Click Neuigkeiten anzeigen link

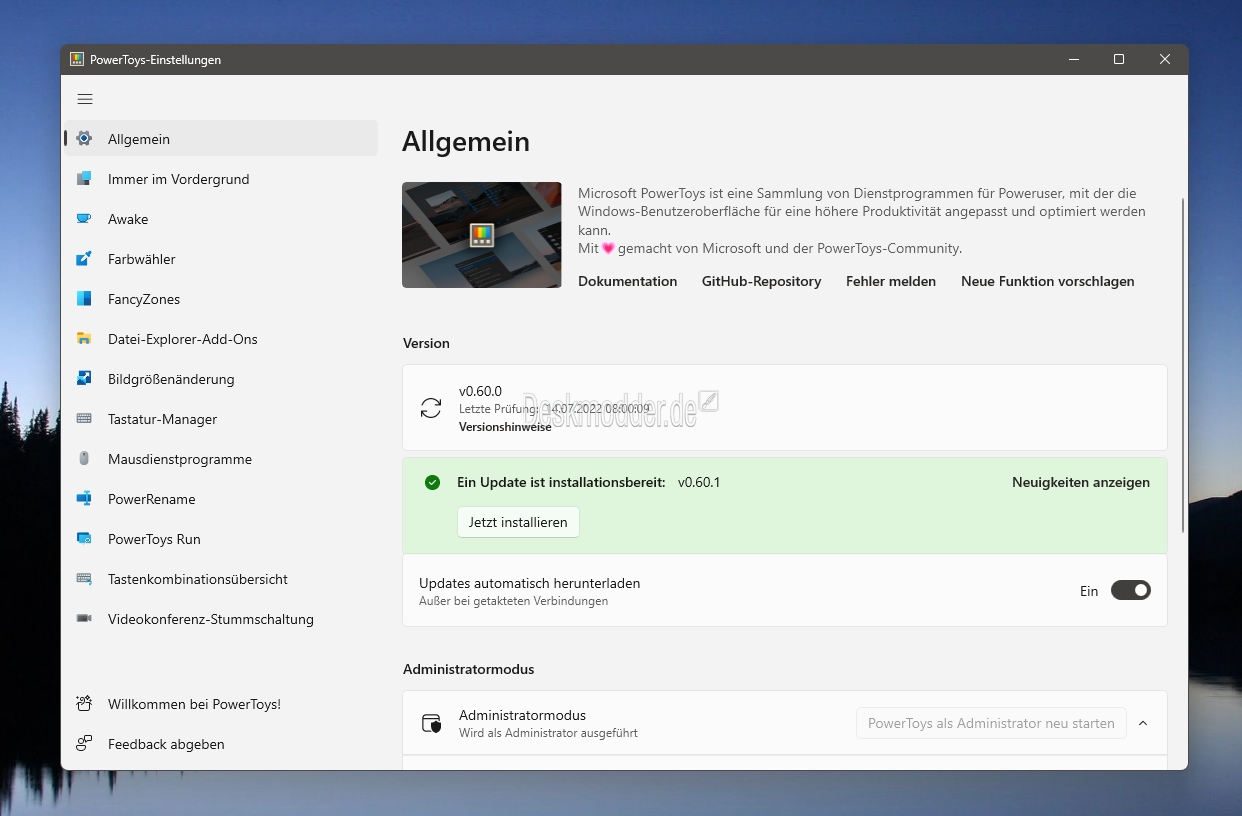(x=1081, y=482)
